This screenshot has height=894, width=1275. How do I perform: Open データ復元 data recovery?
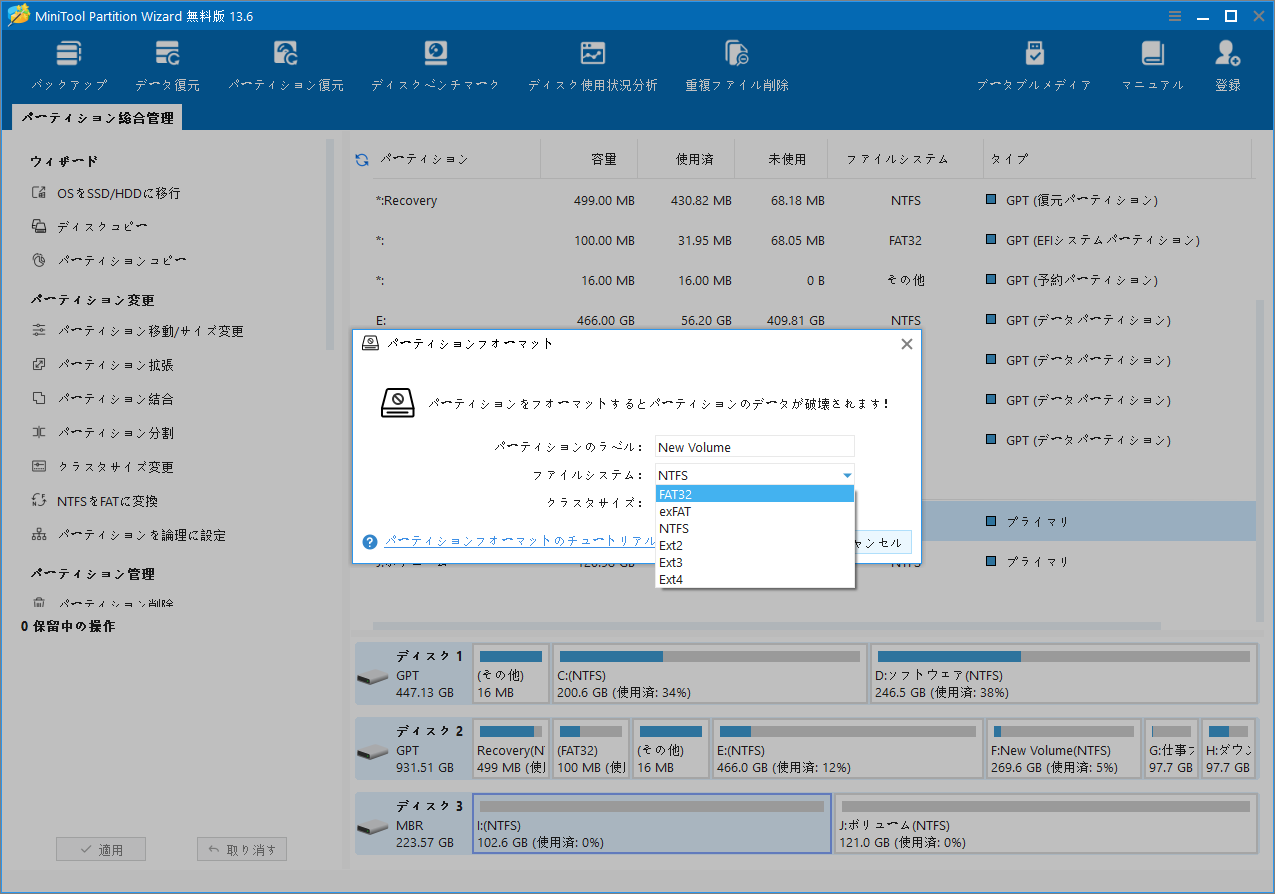[x=167, y=67]
